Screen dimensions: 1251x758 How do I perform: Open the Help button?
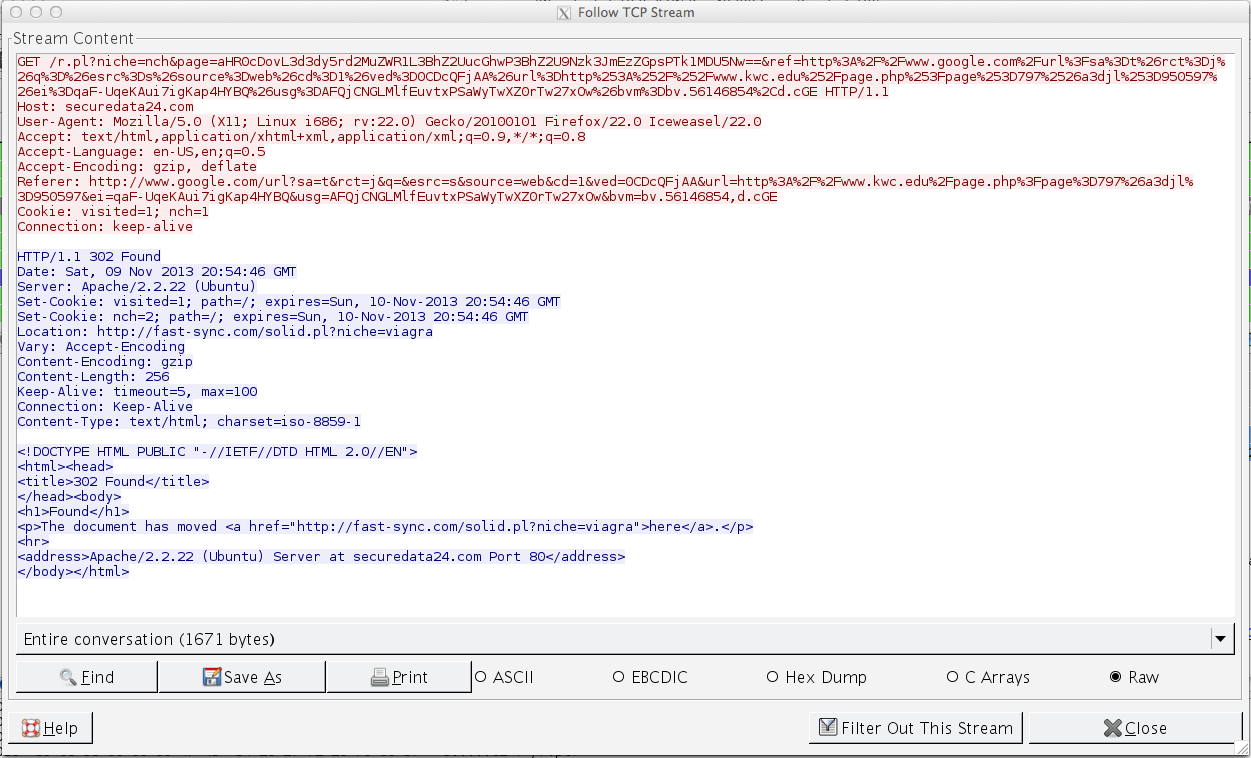(x=50, y=728)
